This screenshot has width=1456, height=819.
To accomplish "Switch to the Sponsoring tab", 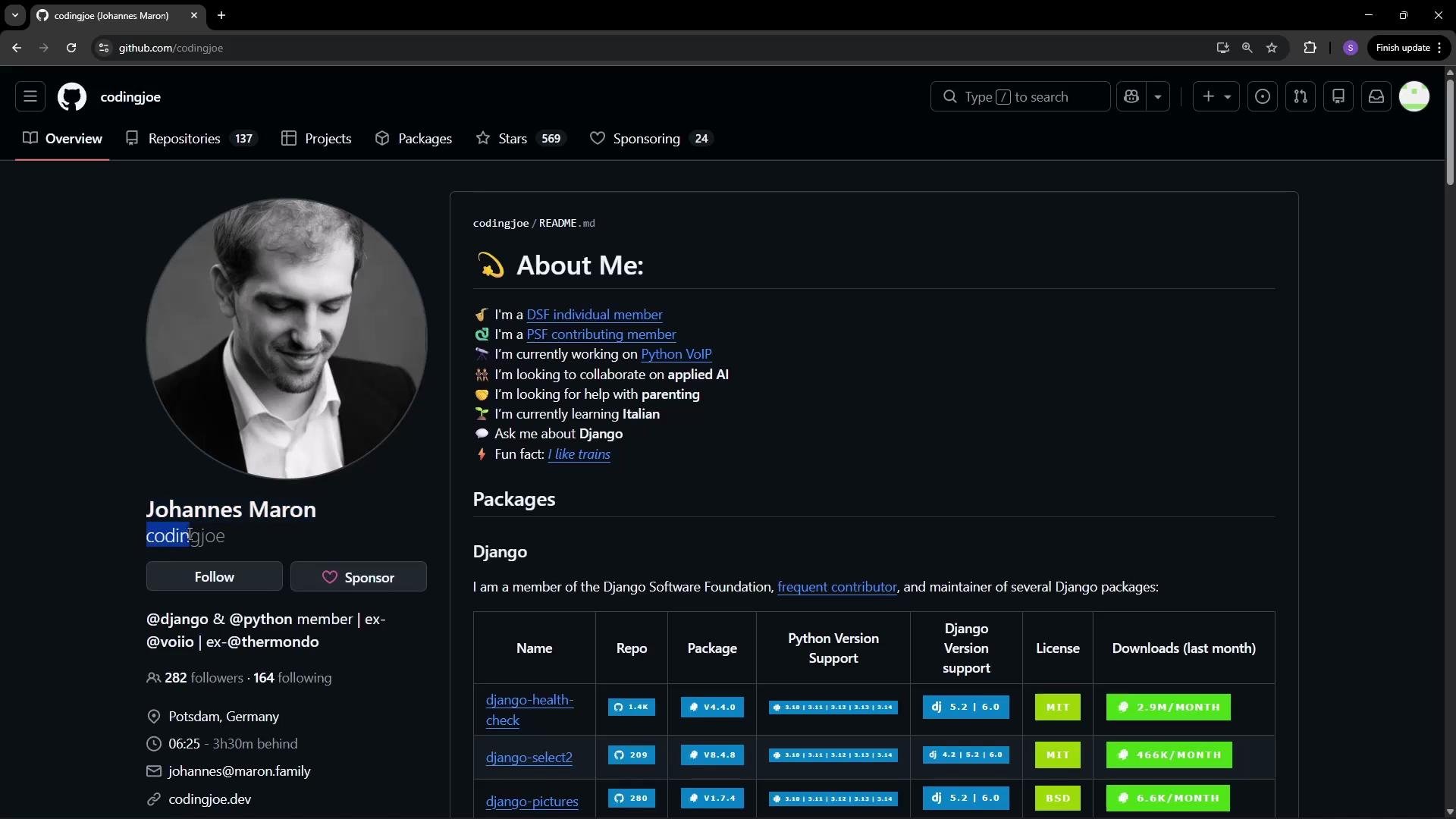I will [x=652, y=139].
